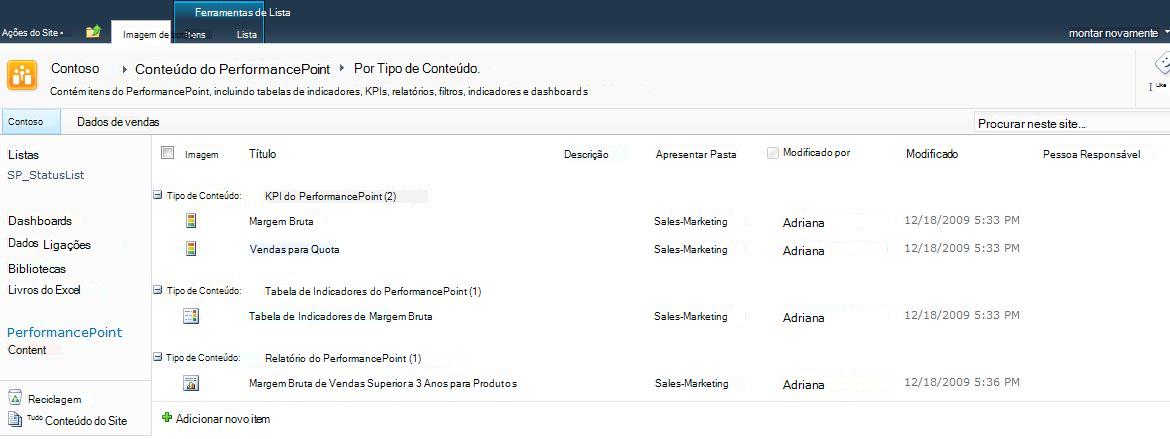The image size is (1170, 439).
Task: Open Livros do Excel in the sidebar
Action: 44,290
